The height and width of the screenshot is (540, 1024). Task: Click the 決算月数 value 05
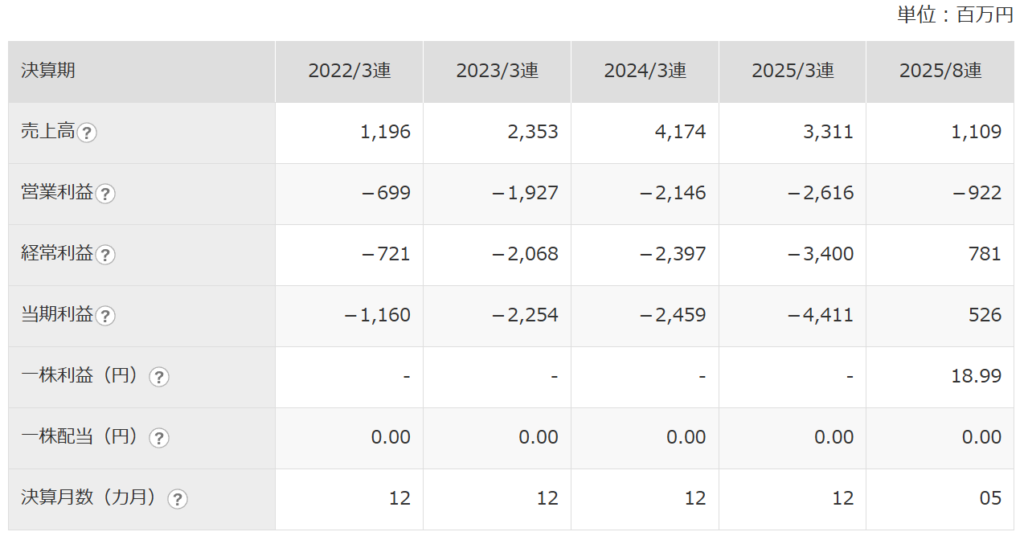coord(989,498)
